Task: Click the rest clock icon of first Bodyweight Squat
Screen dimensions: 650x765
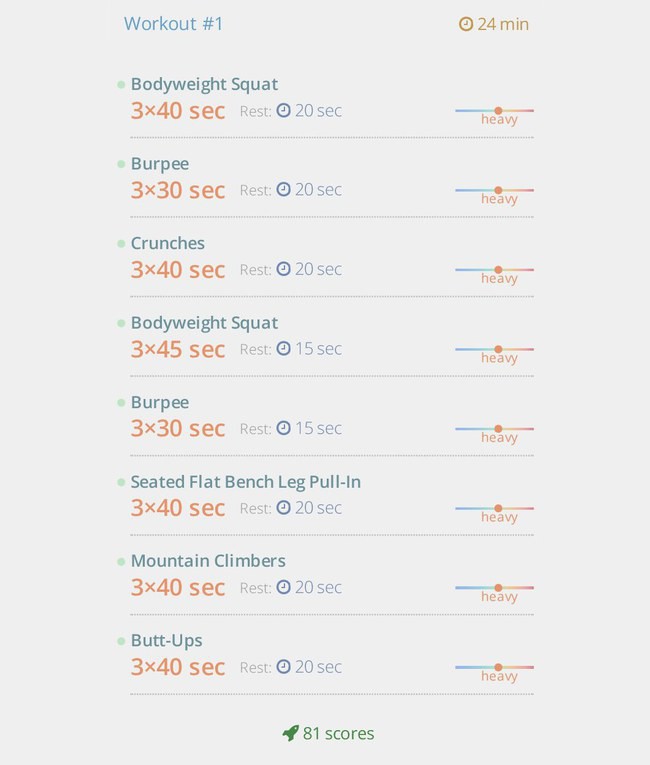Action: pyautogui.click(x=284, y=110)
